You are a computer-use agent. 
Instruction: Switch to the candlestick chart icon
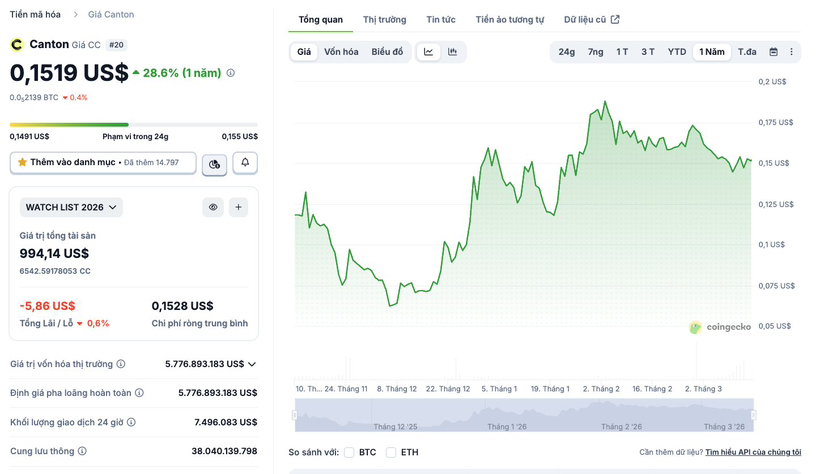453,52
